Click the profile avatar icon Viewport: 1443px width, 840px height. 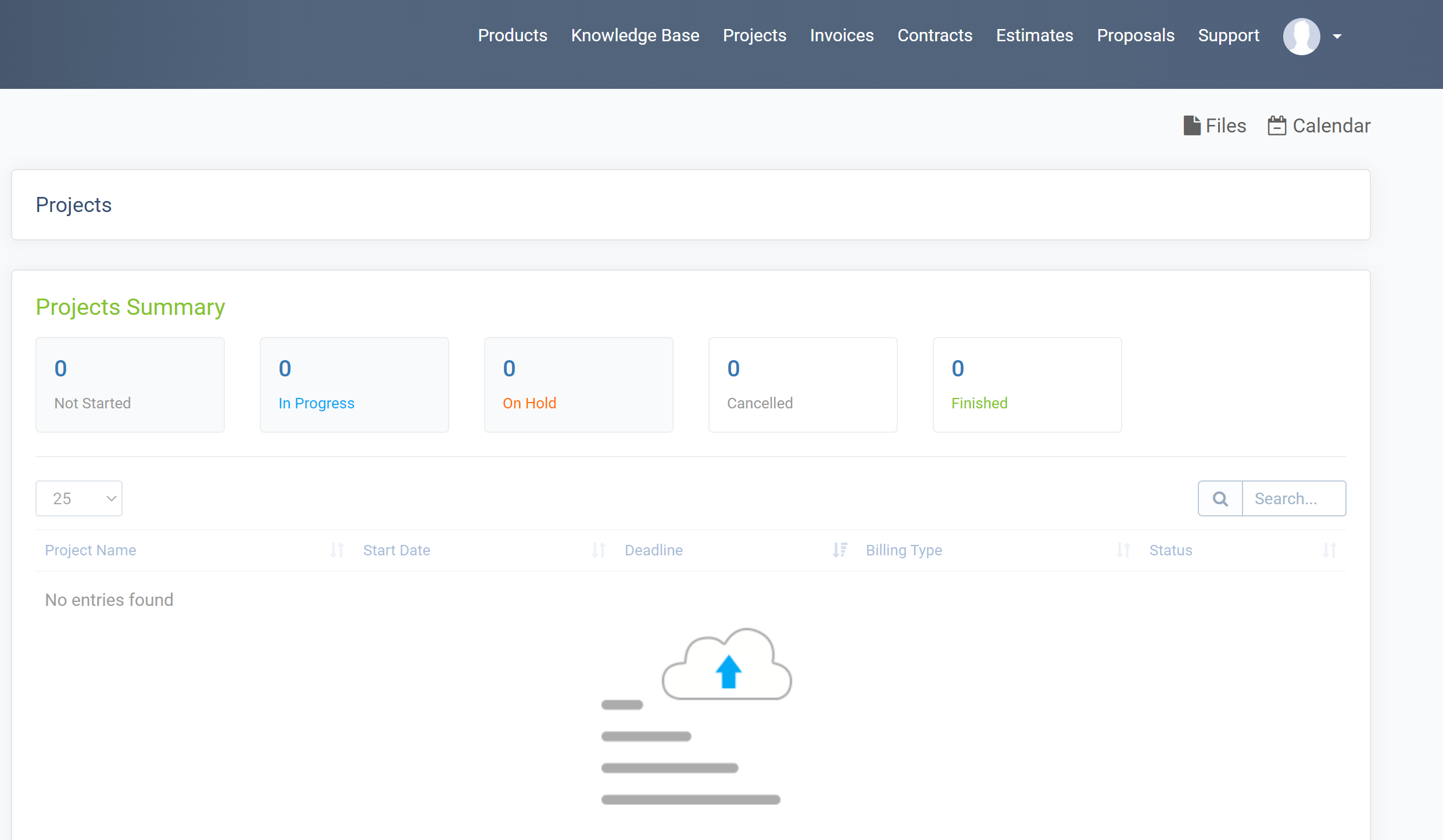click(1301, 36)
